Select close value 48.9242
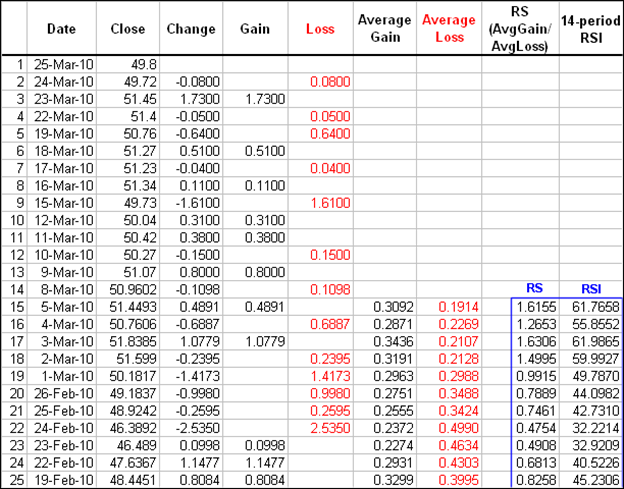Image resolution: width=624 pixels, height=489 pixels. tap(133, 411)
